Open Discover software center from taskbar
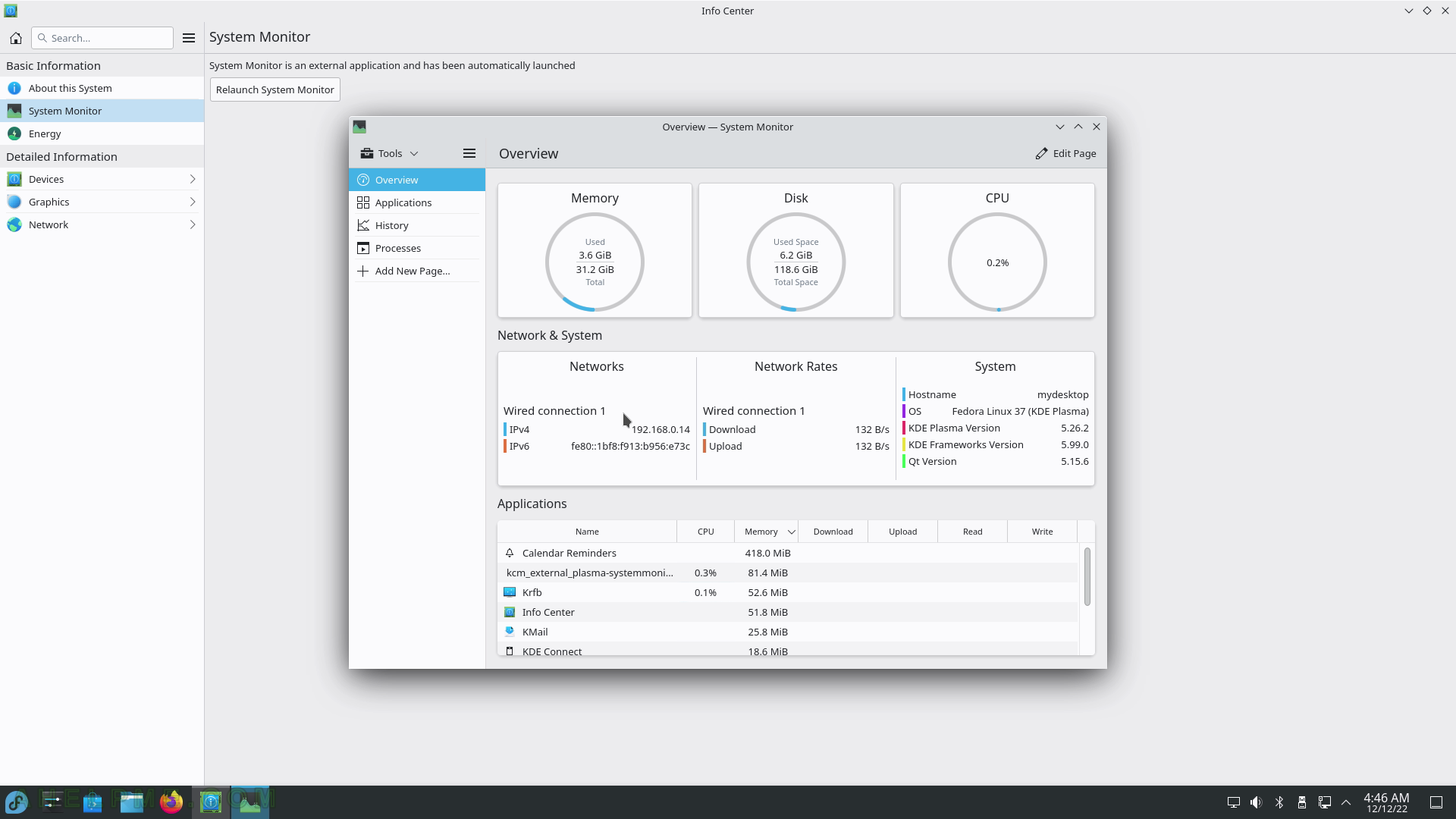The height and width of the screenshot is (819, 1456). (x=93, y=802)
